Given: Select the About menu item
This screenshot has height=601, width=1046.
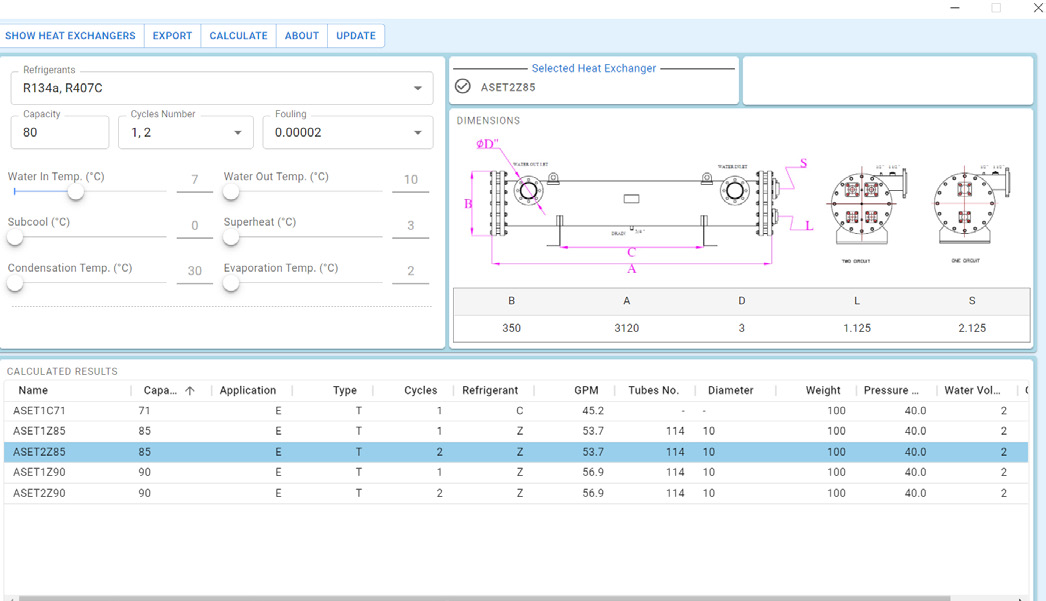Looking at the screenshot, I should tap(301, 36).
